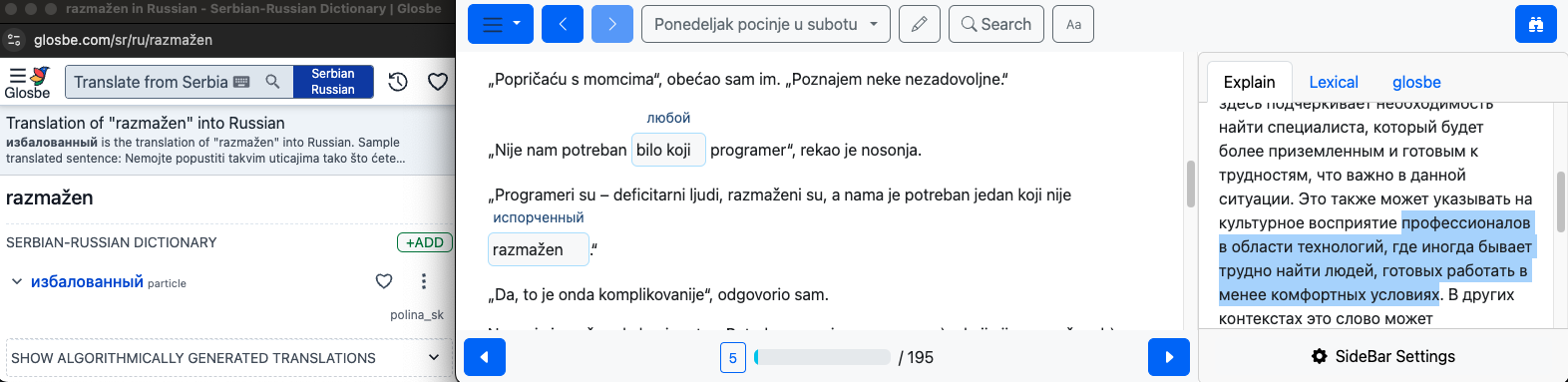Switch the Serbian Russian language pair button
The height and width of the screenshot is (382, 1568).
pos(333,82)
